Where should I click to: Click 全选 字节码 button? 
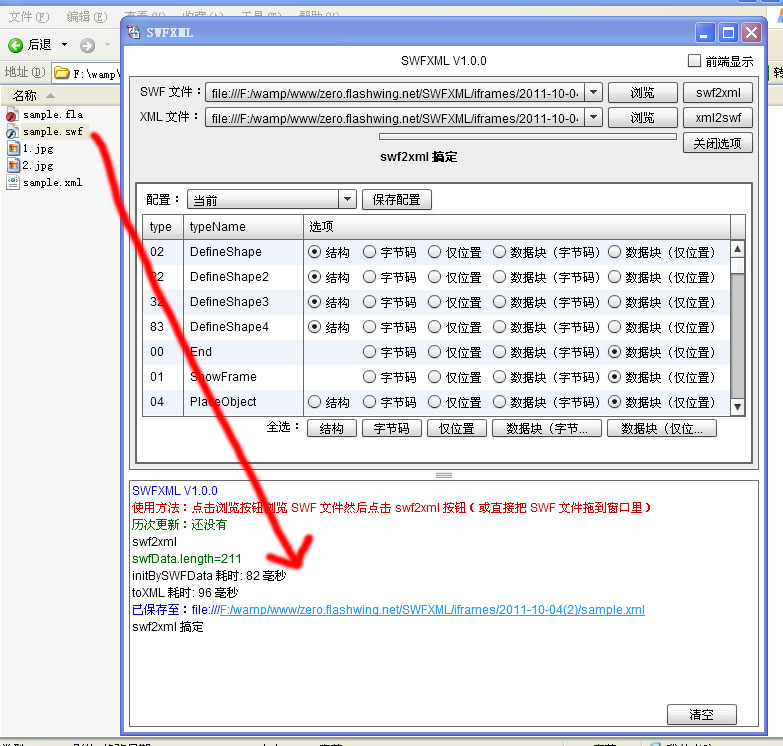click(392, 428)
